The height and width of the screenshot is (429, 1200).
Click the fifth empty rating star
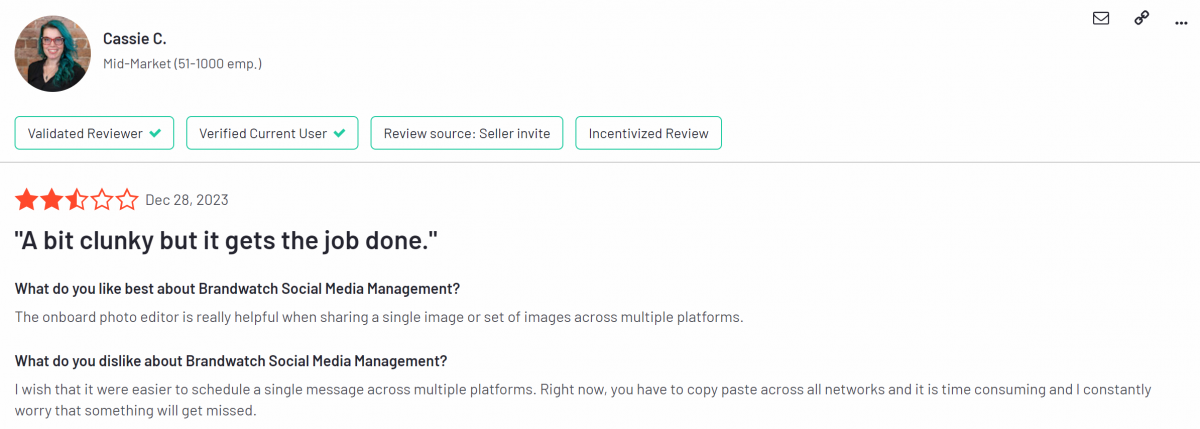127,200
